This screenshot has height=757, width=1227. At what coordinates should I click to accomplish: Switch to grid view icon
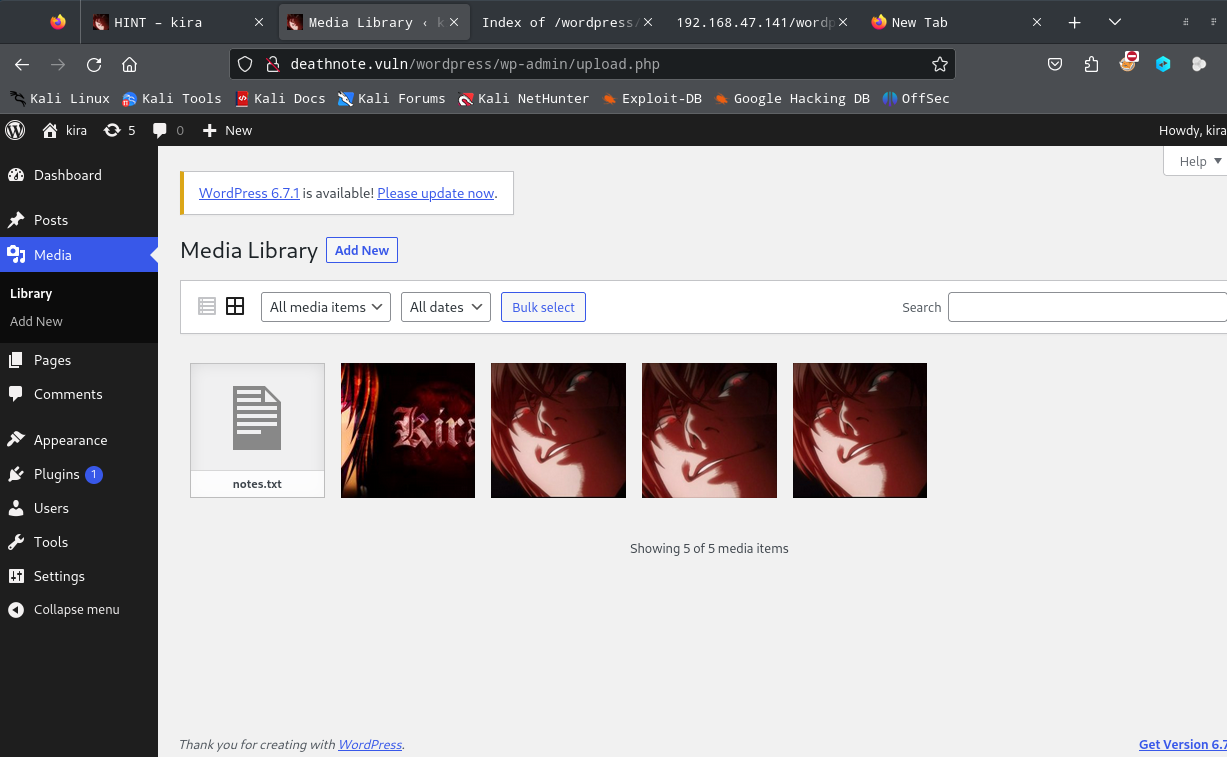pos(235,306)
